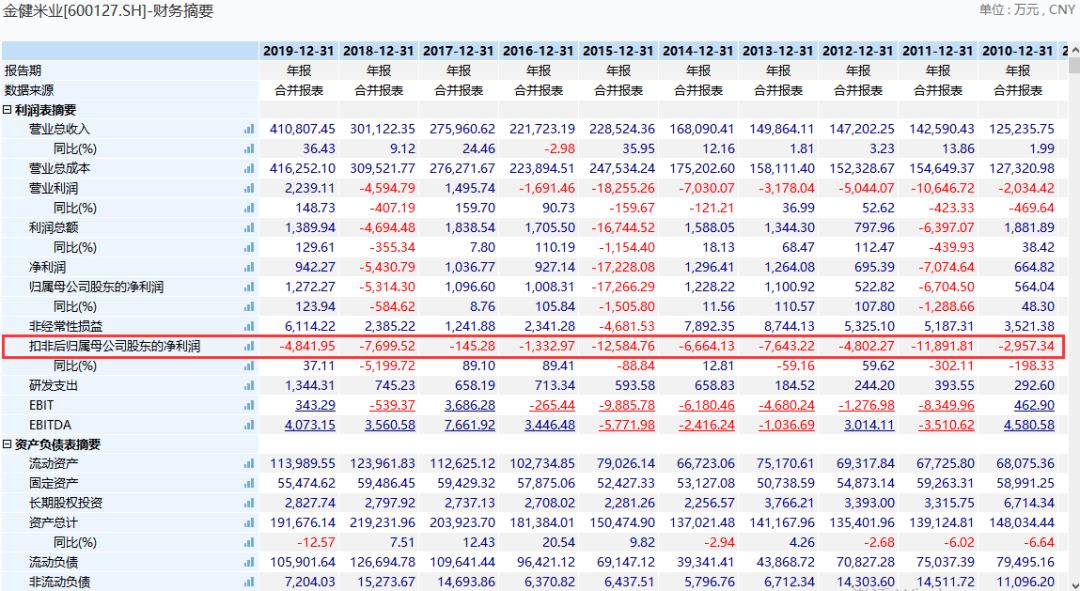Image resolution: width=1080 pixels, height=591 pixels.
Task: Select the 营业总收入 row label
Action: click(x=59, y=129)
